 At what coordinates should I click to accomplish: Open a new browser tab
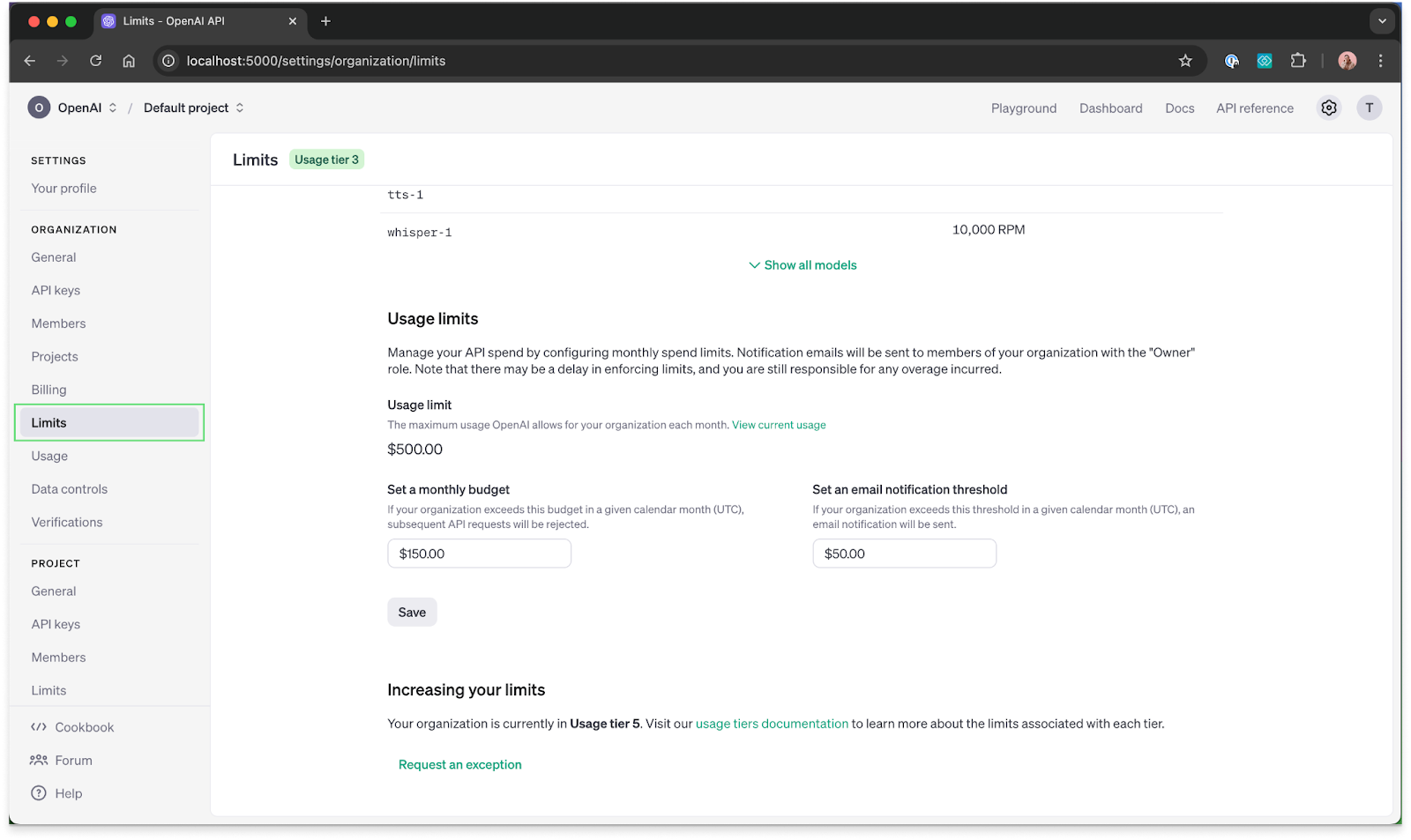pyautogui.click(x=325, y=21)
